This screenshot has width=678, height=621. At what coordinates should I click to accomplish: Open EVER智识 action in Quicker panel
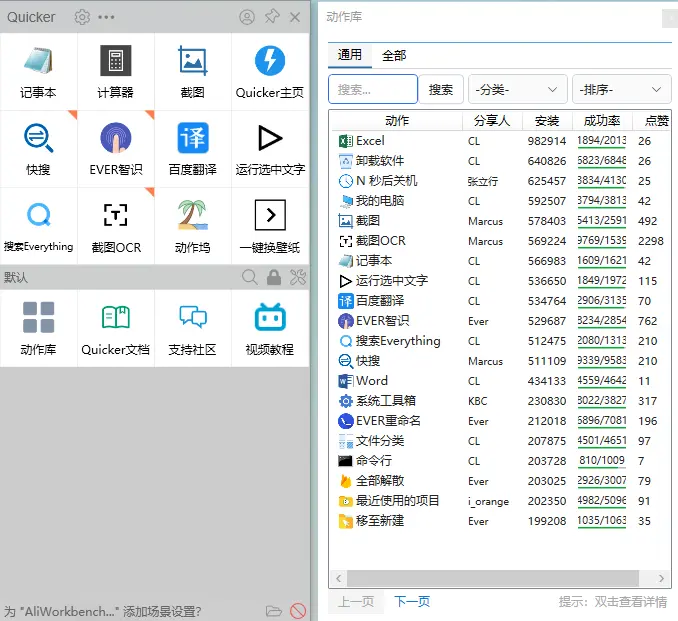coord(115,149)
